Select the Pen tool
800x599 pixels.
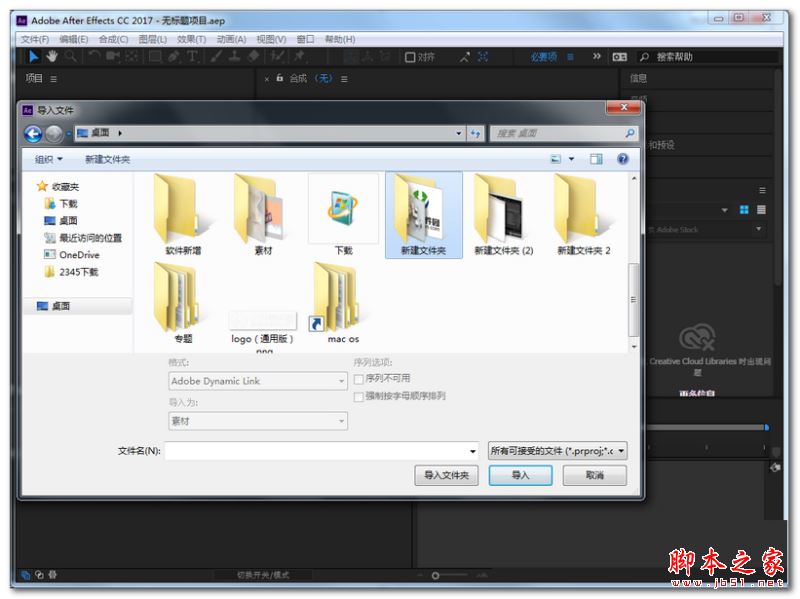pos(173,57)
